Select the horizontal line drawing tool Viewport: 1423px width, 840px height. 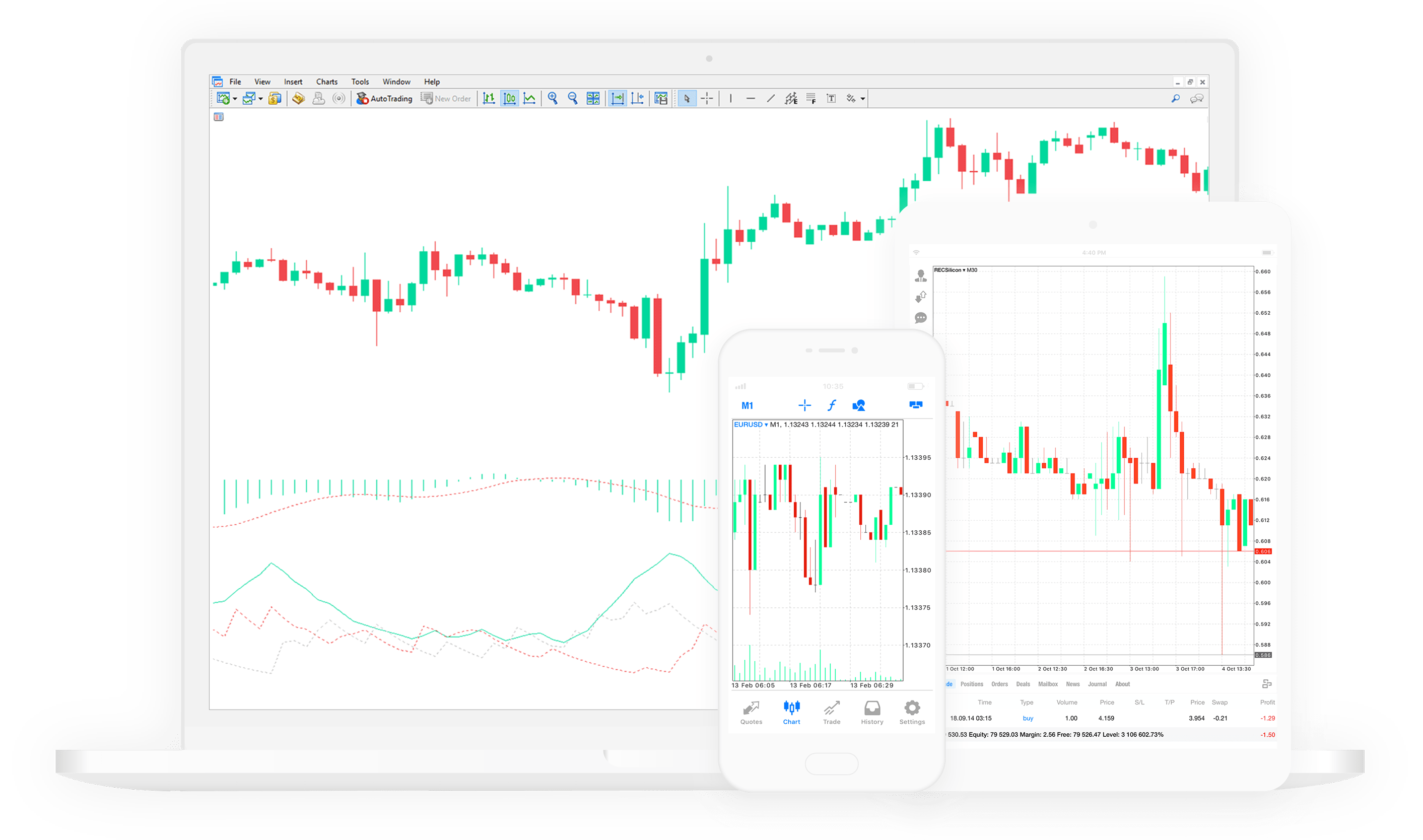click(x=751, y=99)
